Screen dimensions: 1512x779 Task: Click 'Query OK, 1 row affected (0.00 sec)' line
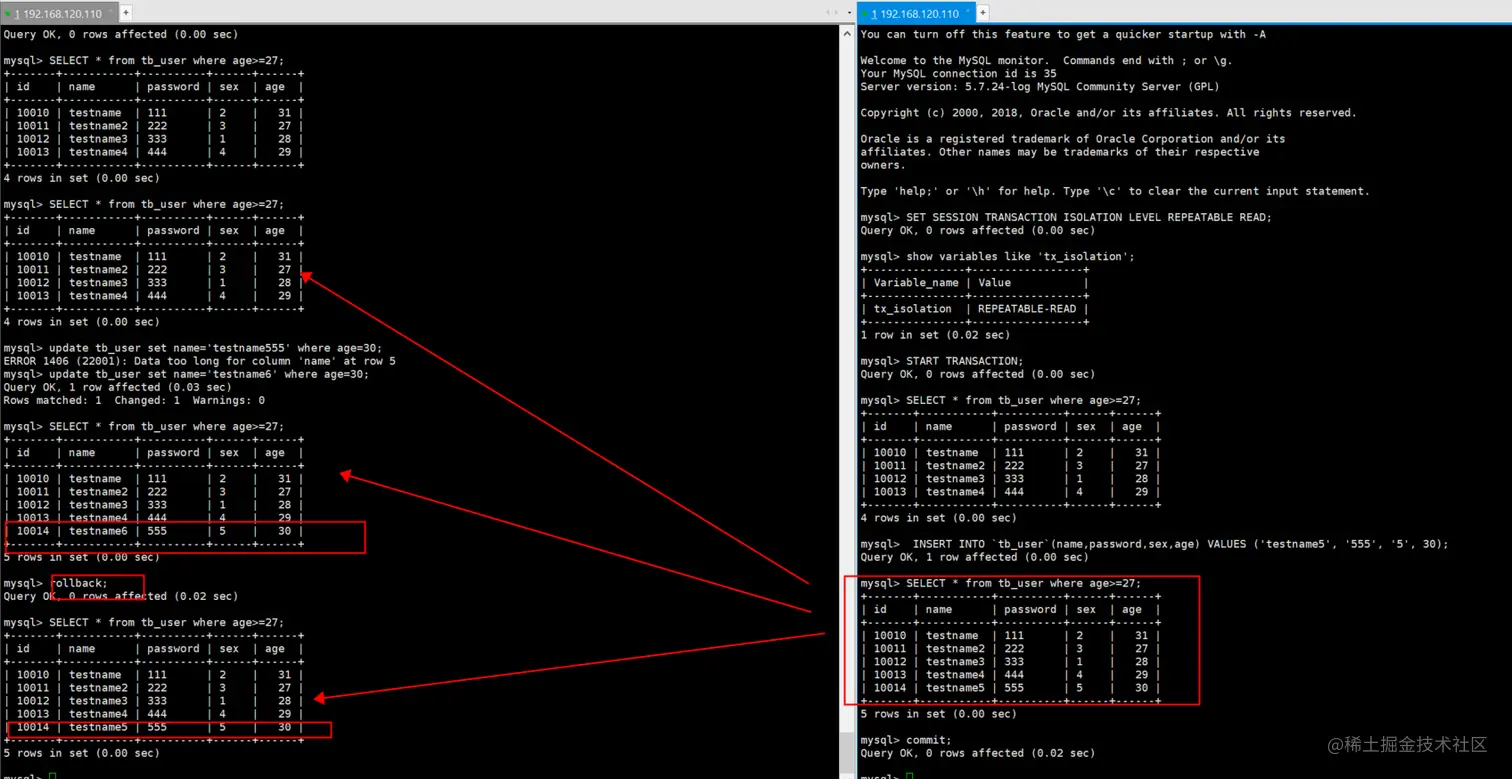(x=974, y=557)
